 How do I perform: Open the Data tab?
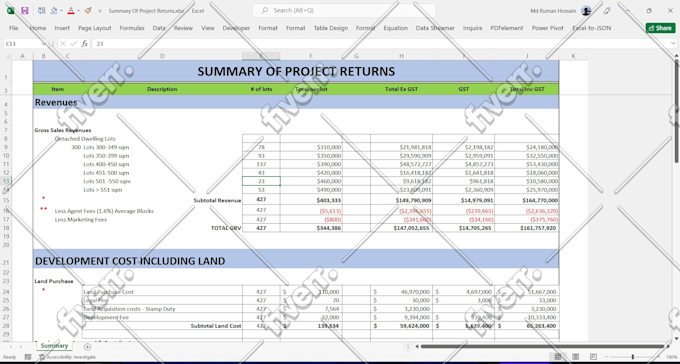tap(159, 28)
